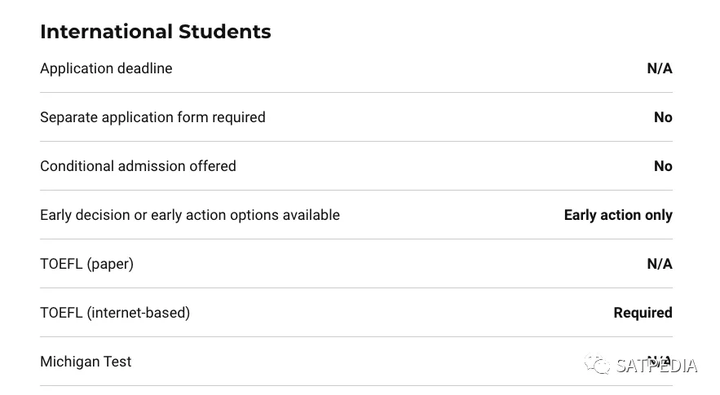Click divider line below Application deadline
Image resolution: width=720 pixels, height=395 pixels.
(x=356, y=92)
